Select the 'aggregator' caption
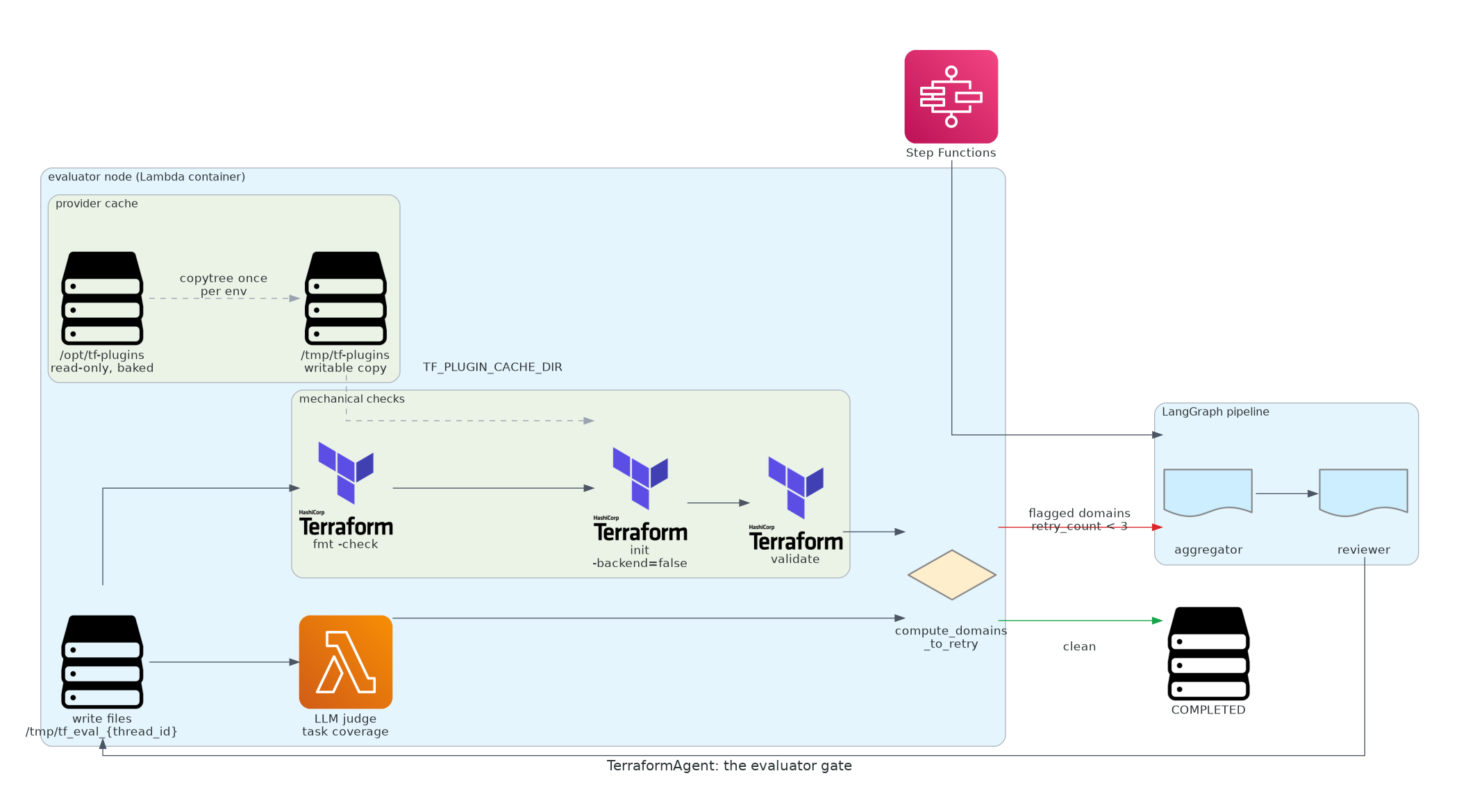Image resolution: width=1459 pixels, height=812 pixels. point(1208,550)
